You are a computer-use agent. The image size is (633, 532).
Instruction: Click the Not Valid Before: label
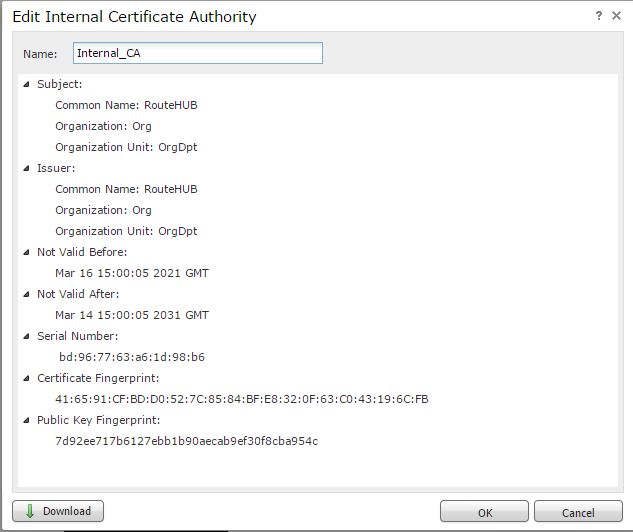pos(82,252)
